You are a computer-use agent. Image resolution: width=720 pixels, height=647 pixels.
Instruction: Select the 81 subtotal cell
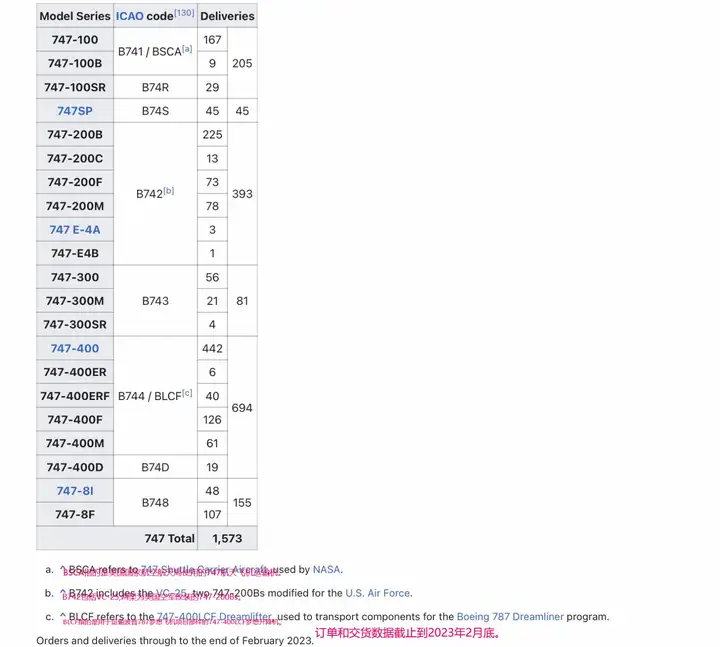(242, 301)
